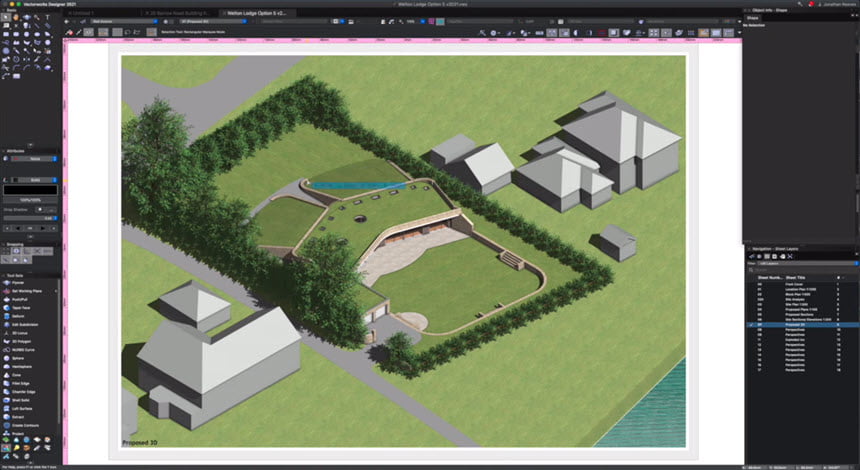Click the Proposed 3D sheet title label
This screenshot has width=860, height=470.
(140, 443)
